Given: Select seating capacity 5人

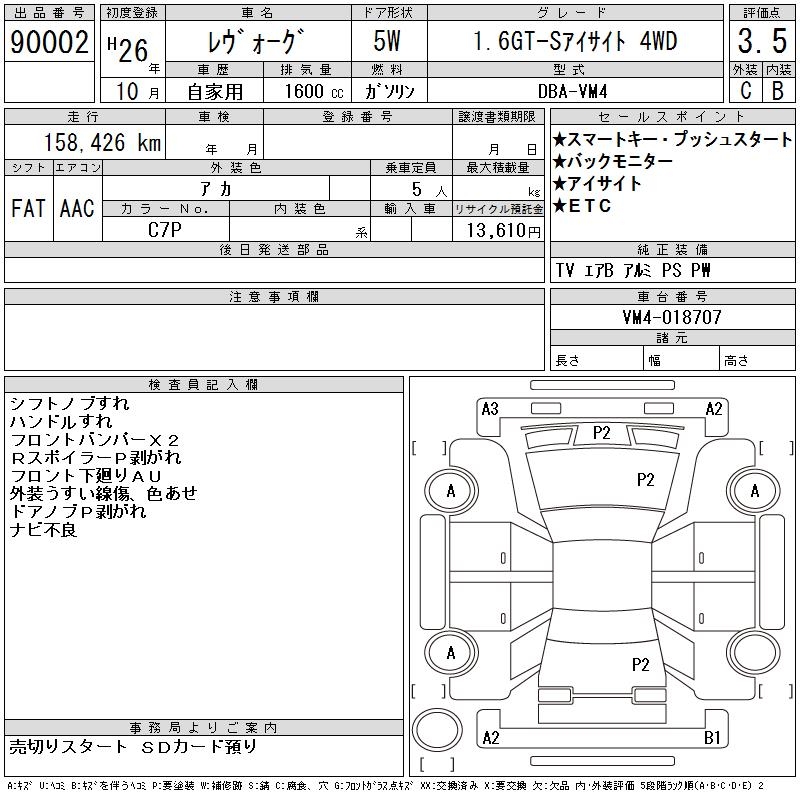Looking at the screenshot, I should coord(429,190).
